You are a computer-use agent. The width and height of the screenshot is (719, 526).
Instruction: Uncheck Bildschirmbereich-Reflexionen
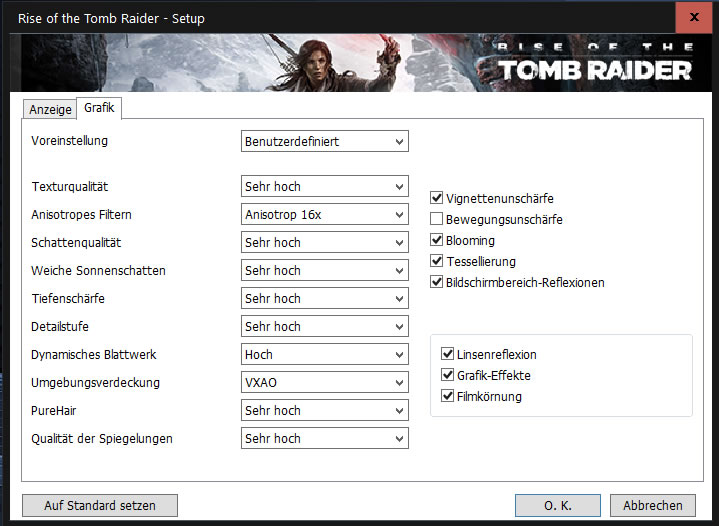(x=436, y=282)
